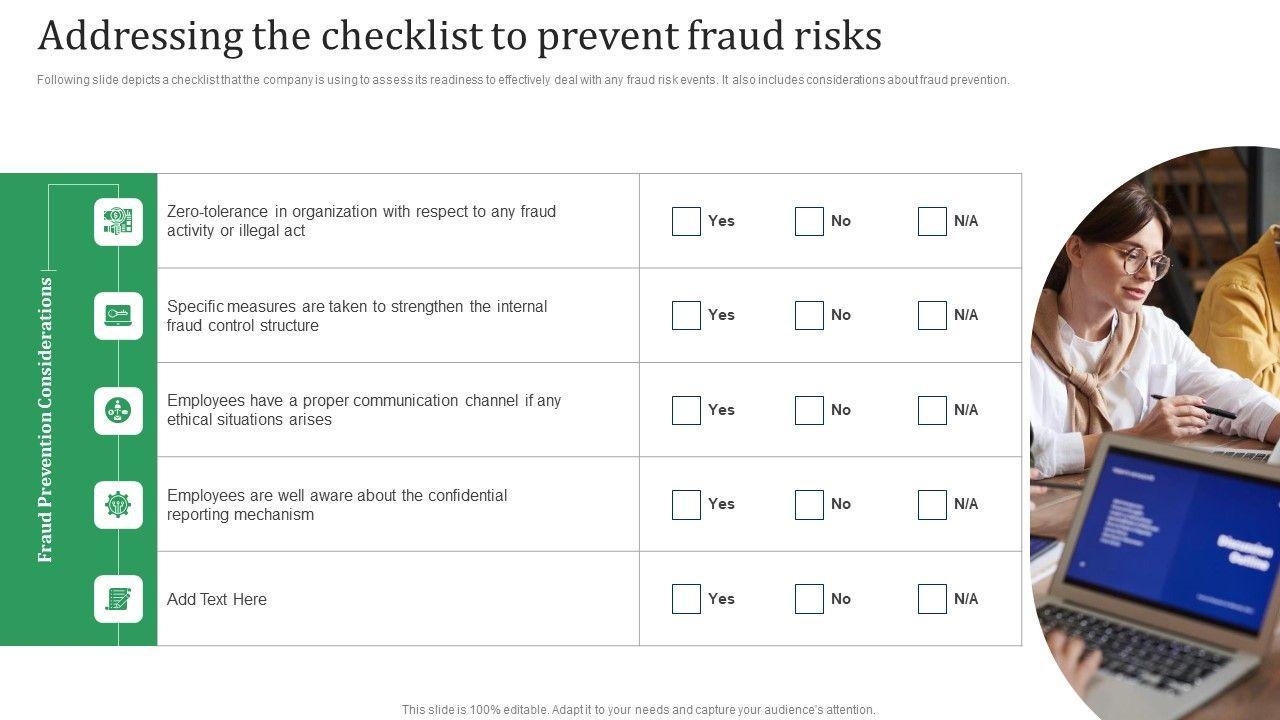This screenshot has height=720, width=1280.
Task: Select the gear icon beside reporting mechanism
Action: click(x=119, y=505)
